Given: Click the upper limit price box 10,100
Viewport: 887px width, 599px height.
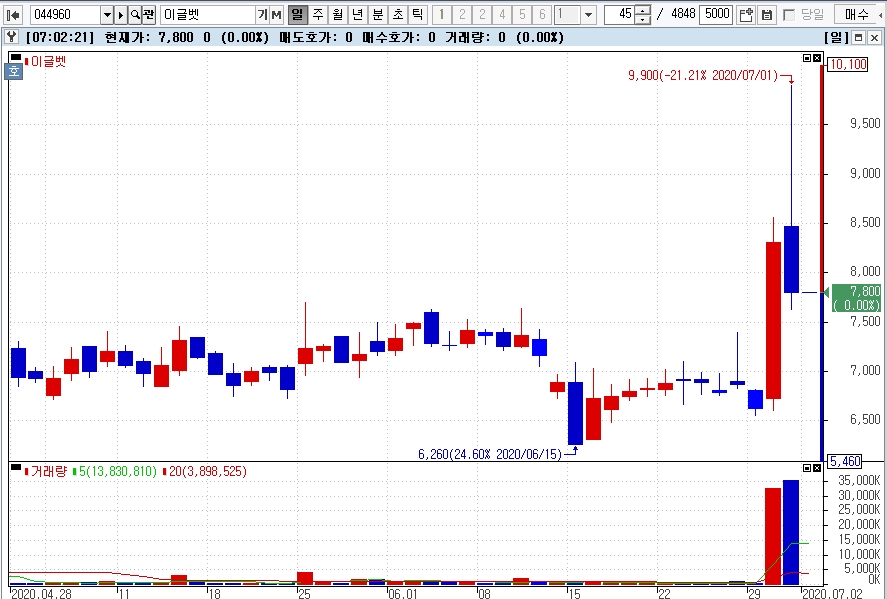Looking at the screenshot, I should point(848,64).
